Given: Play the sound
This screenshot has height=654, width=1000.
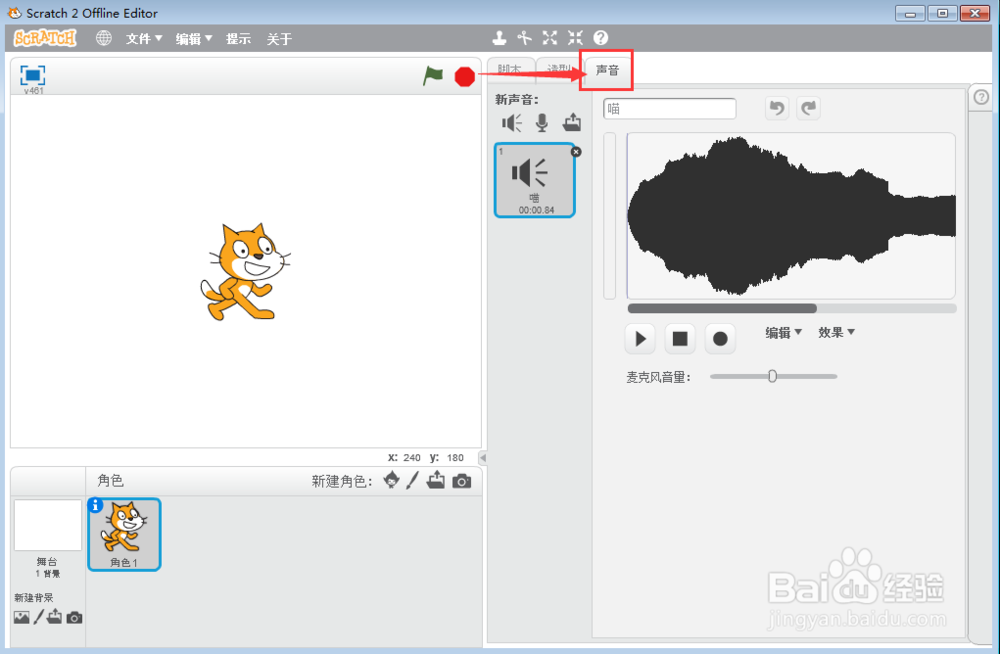Looking at the screenshot, I should [640, 339].
